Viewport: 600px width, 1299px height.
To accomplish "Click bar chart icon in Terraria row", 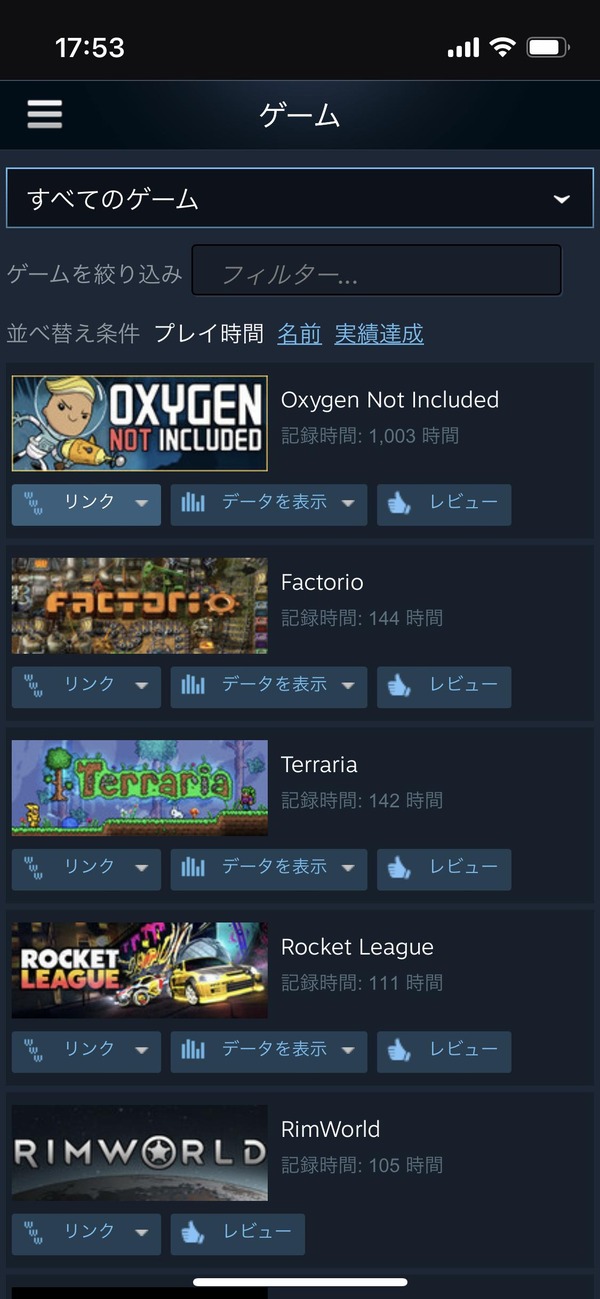I will click(193, 868).
